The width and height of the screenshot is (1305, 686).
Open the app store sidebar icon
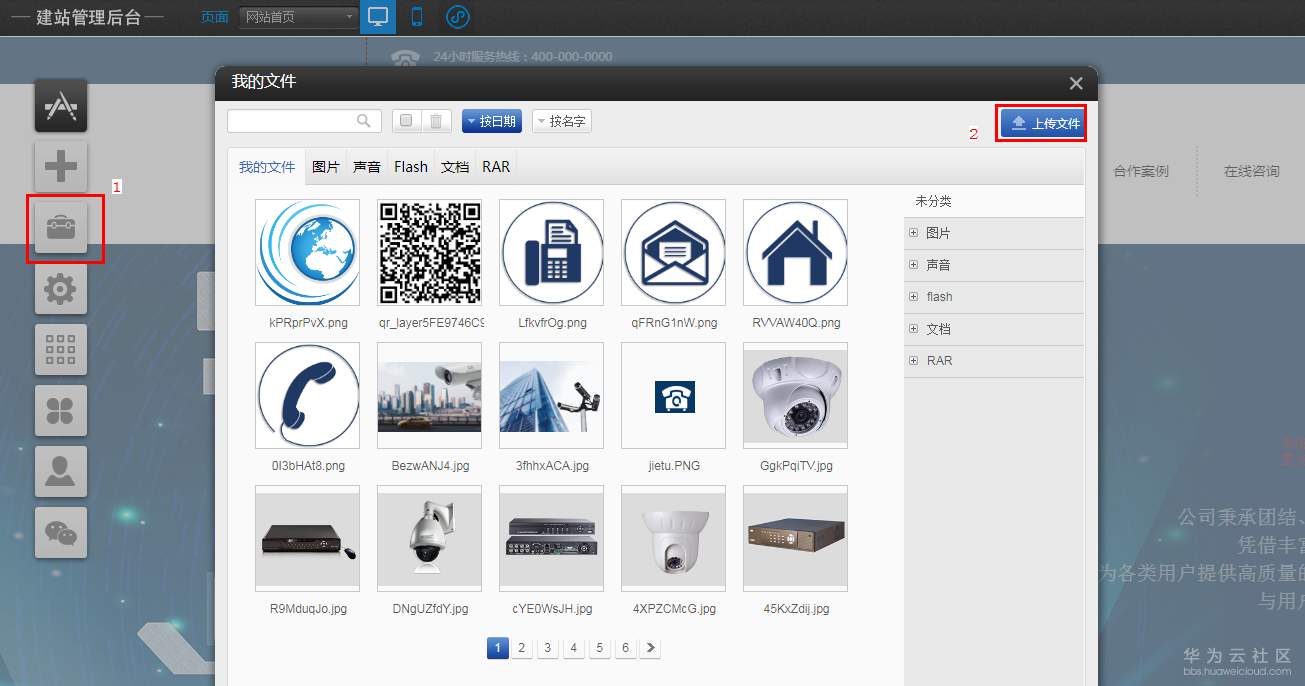61,106
